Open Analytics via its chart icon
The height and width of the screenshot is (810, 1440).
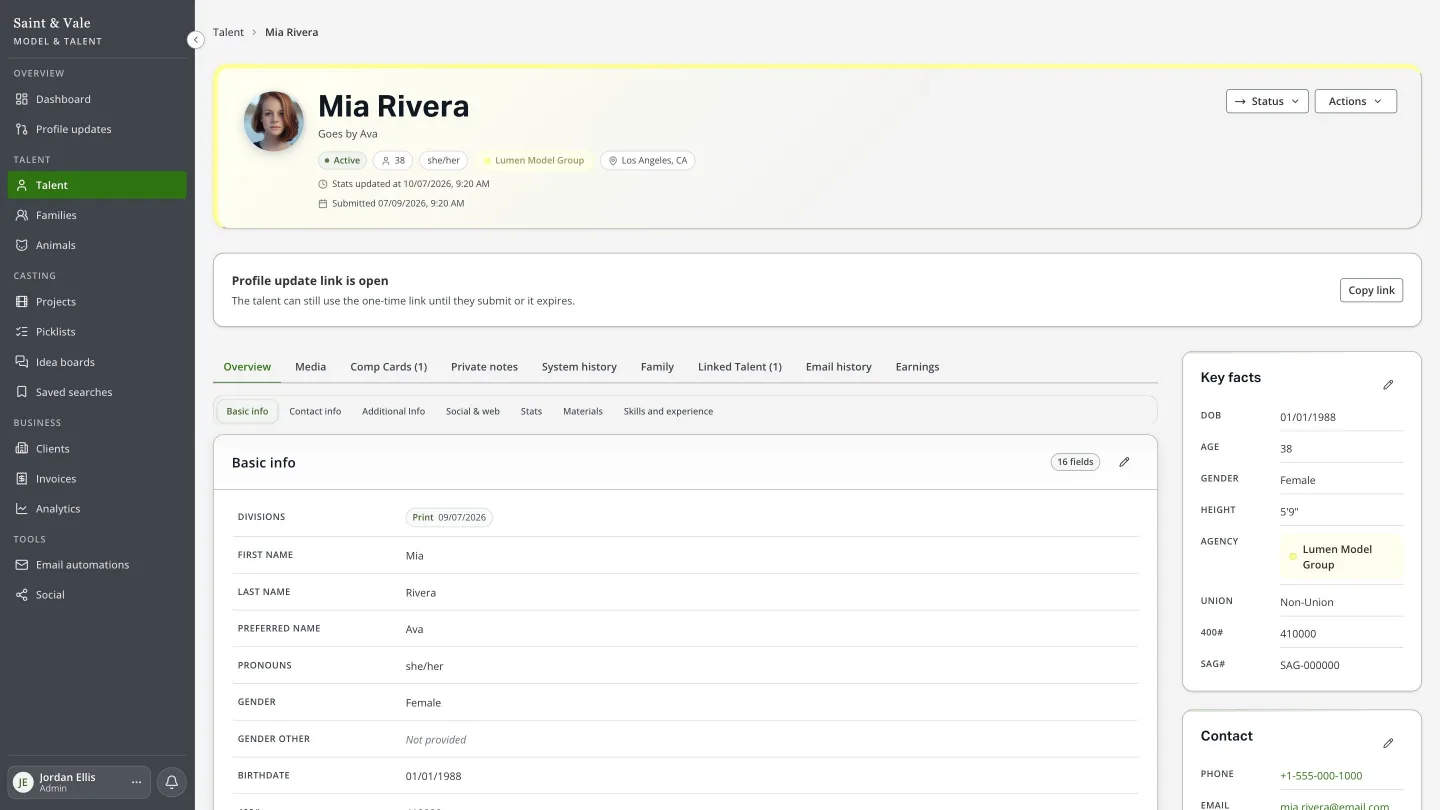(22, 508)
